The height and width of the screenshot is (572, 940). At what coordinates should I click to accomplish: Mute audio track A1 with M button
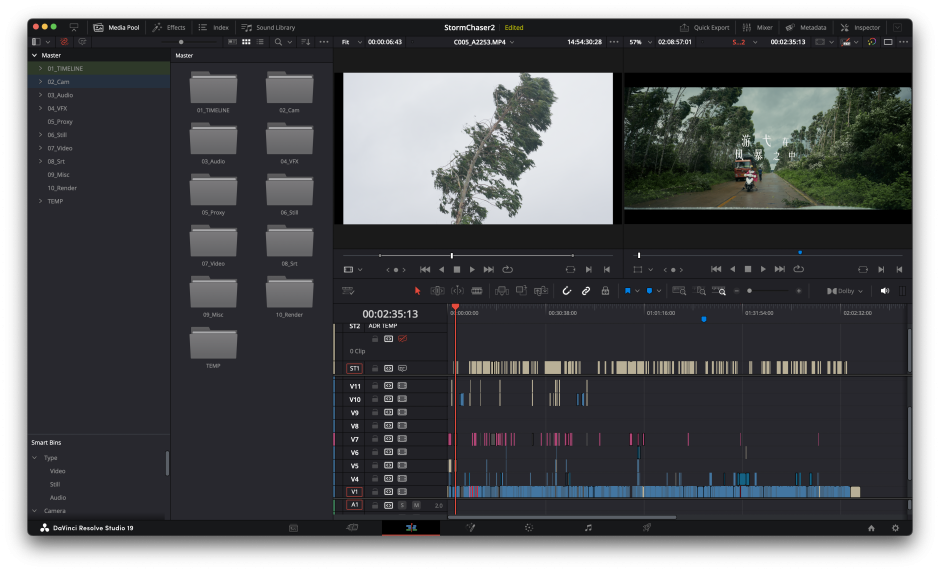pyautogui.click(x=416, y=505)
